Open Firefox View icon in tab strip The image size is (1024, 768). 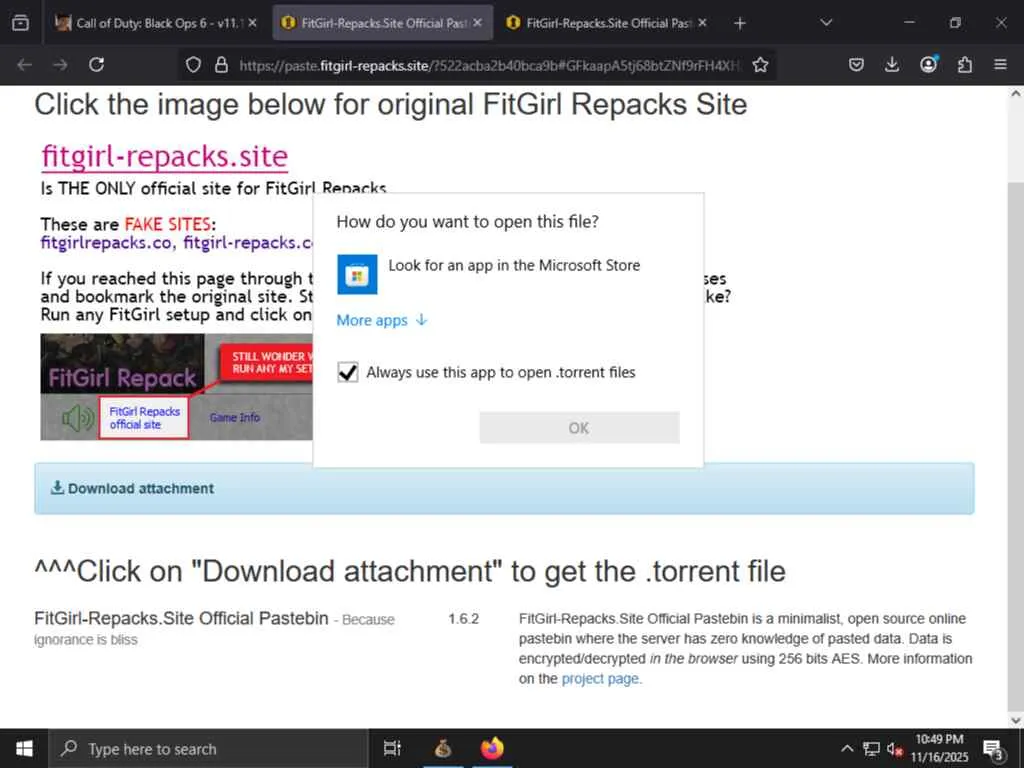tap(20, 23)
